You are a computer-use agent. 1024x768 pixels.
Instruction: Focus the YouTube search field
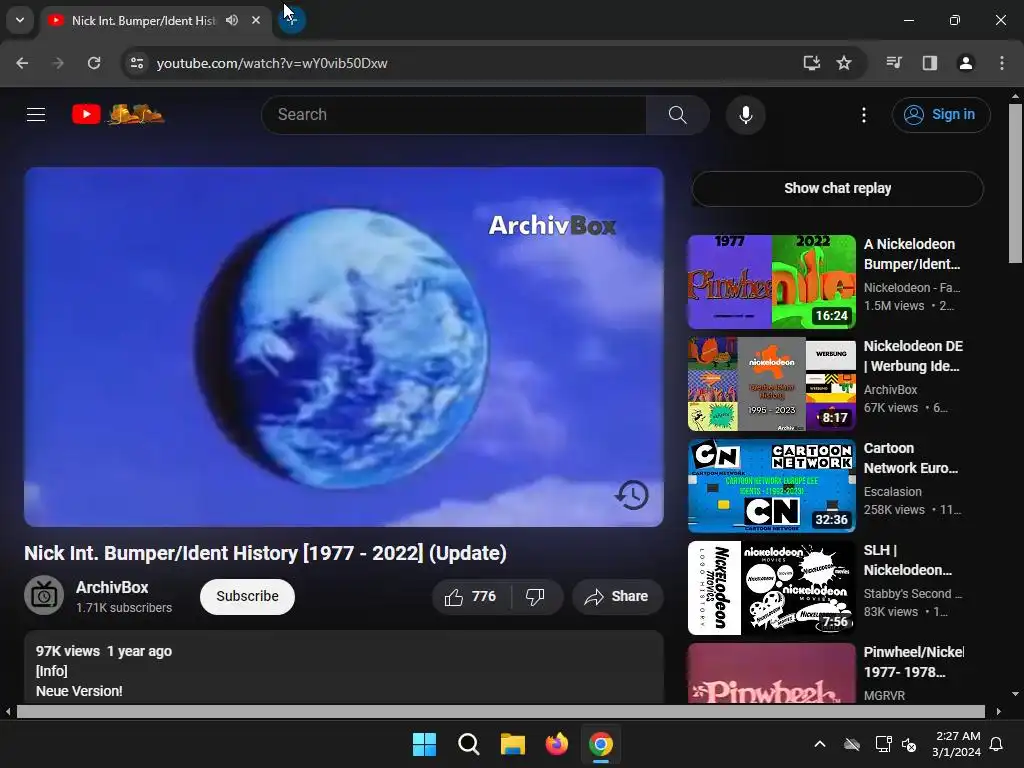[x=454, y=115]
